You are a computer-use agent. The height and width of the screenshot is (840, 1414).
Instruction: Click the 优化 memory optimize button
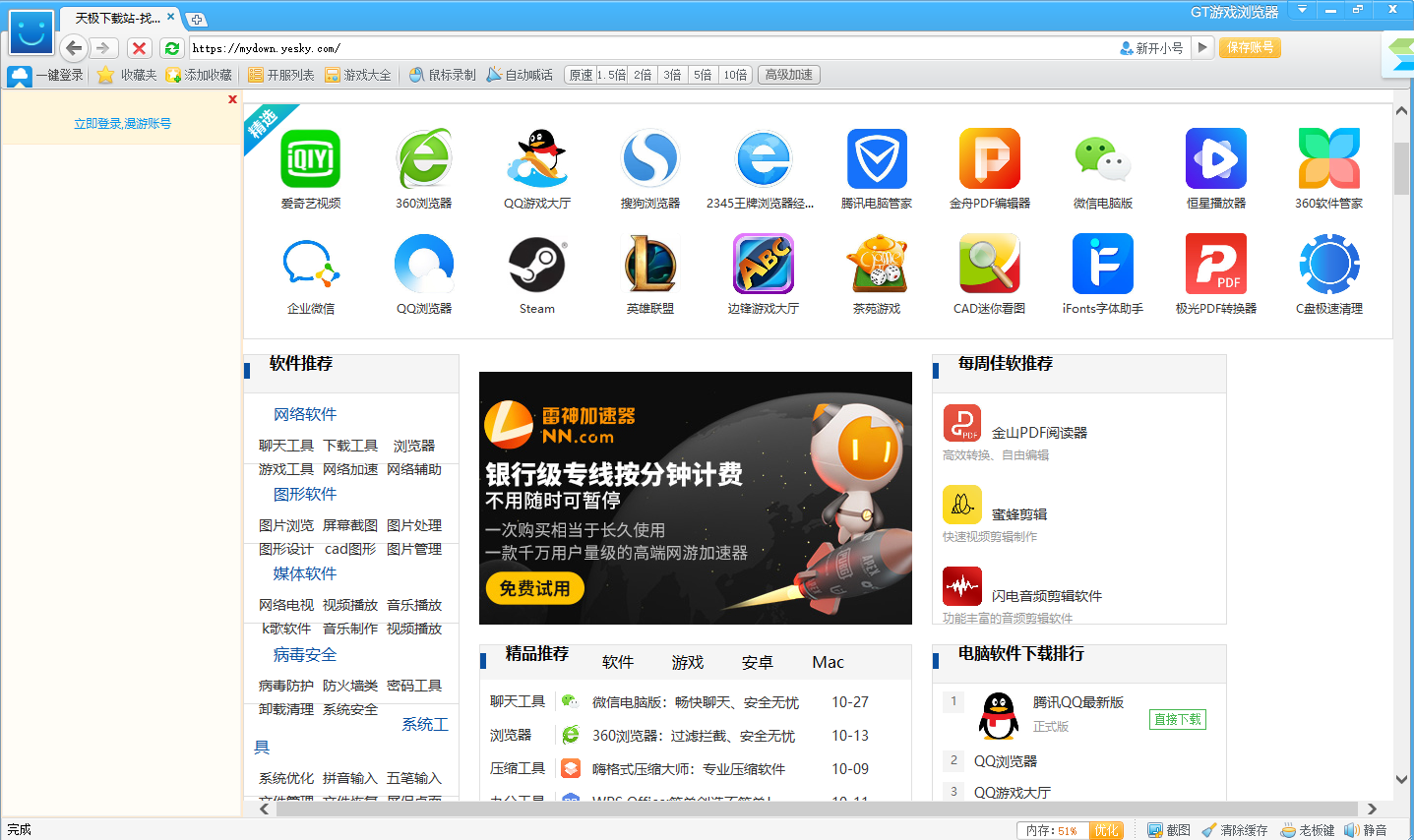tap(1106, 830)
